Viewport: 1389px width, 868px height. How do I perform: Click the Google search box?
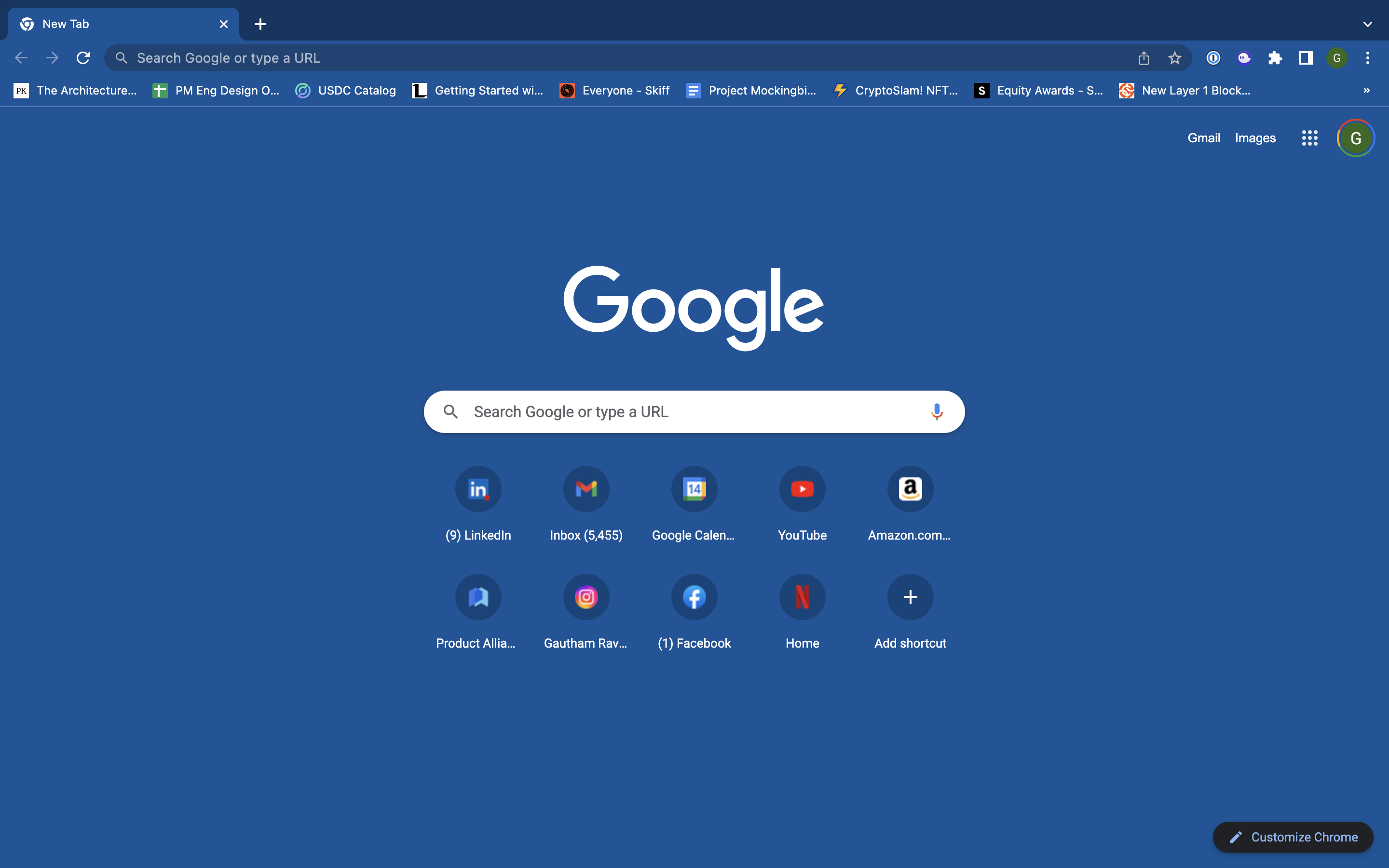point(694,412)
